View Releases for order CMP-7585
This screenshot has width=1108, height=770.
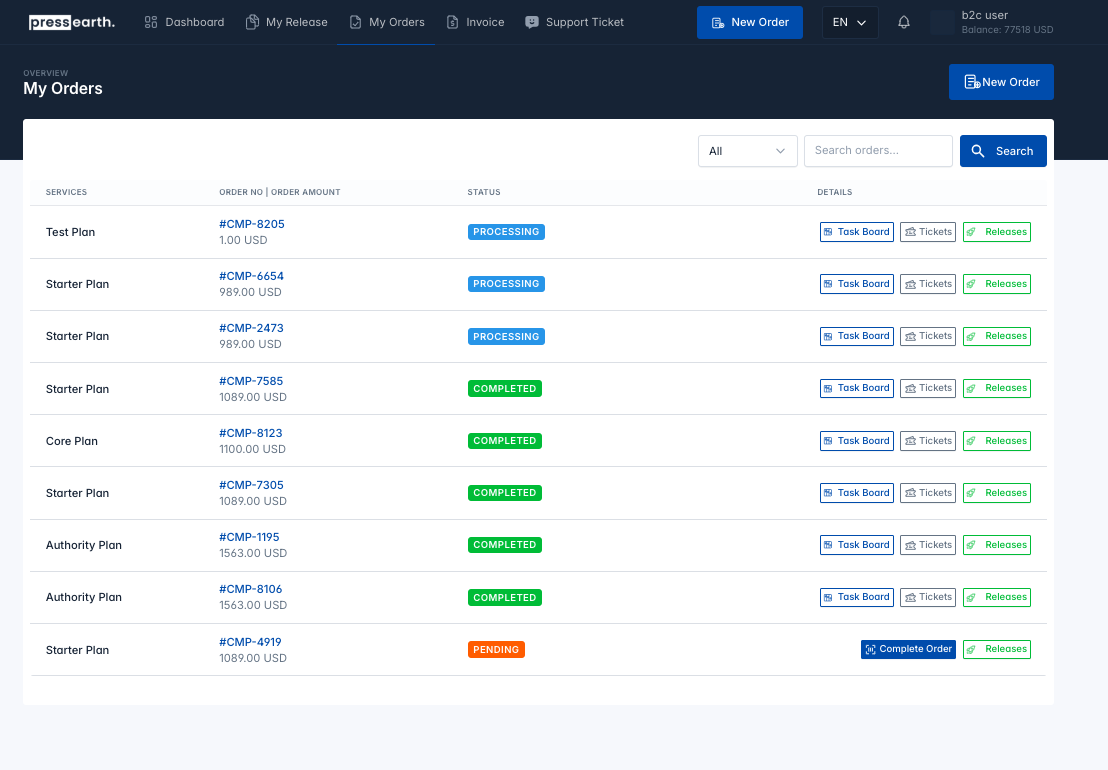pos(996,389)
